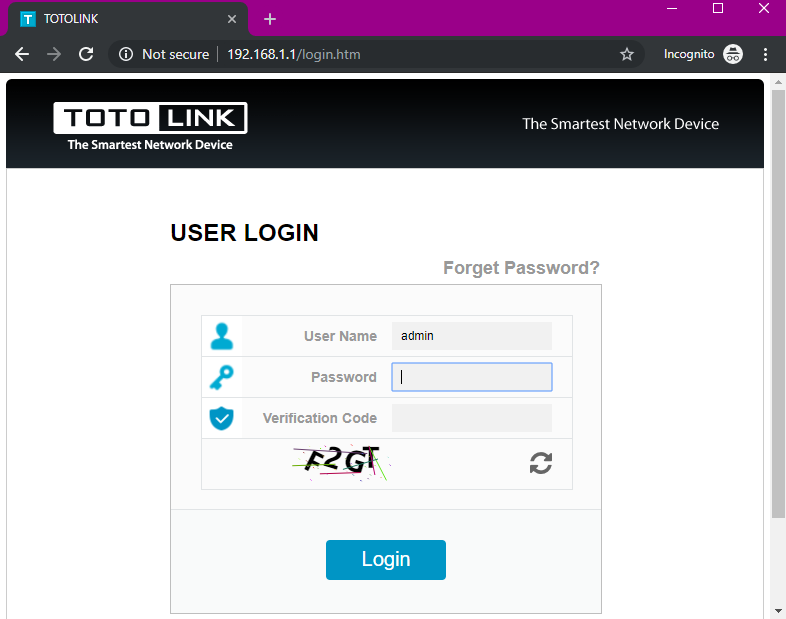The image size is (786, 619).
Task: Click the page vertical scrollbar
Action: 778,304
